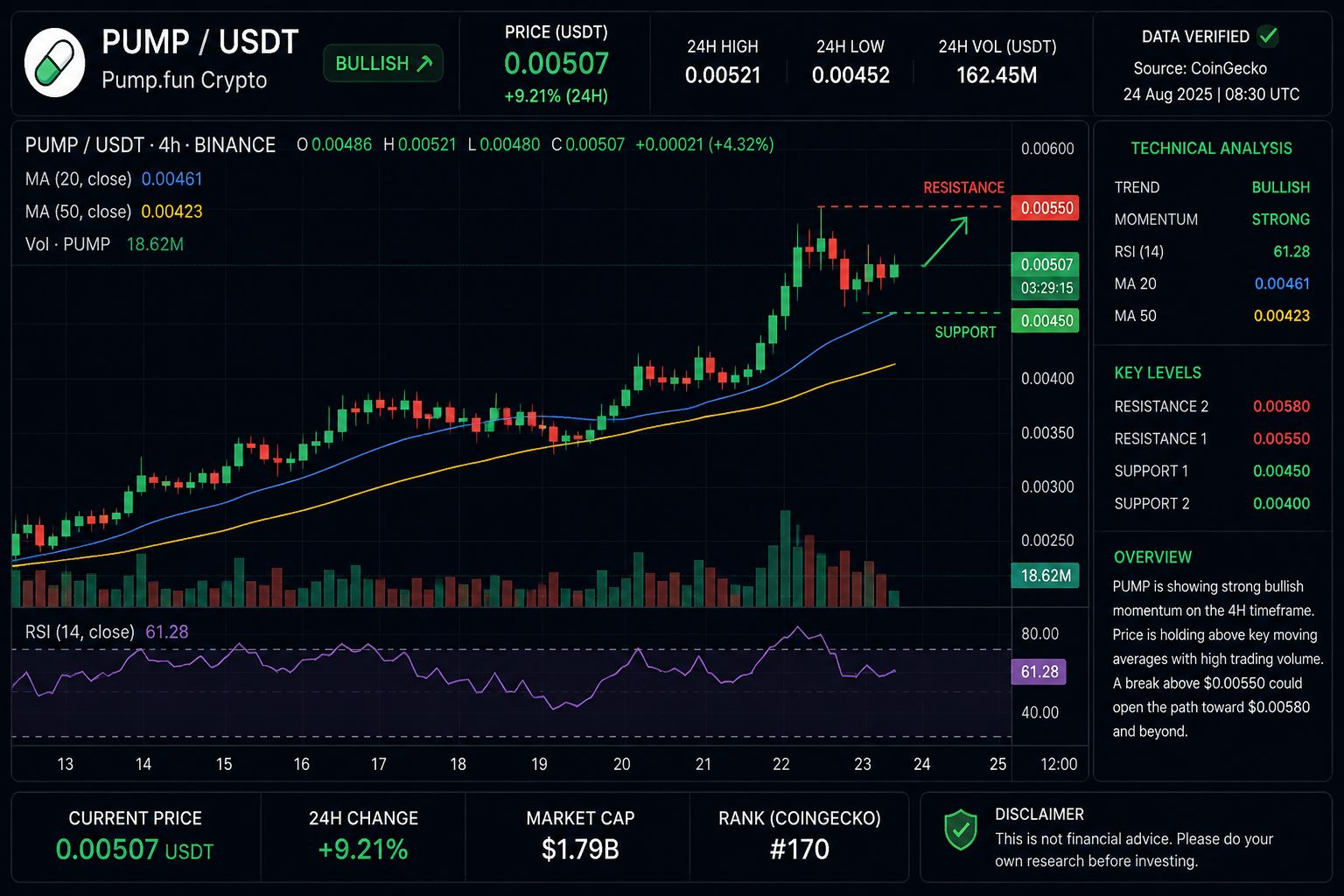Click the RSI (14, close) indicator legend
Screen dimensions: 1344x896
point(107,632)
